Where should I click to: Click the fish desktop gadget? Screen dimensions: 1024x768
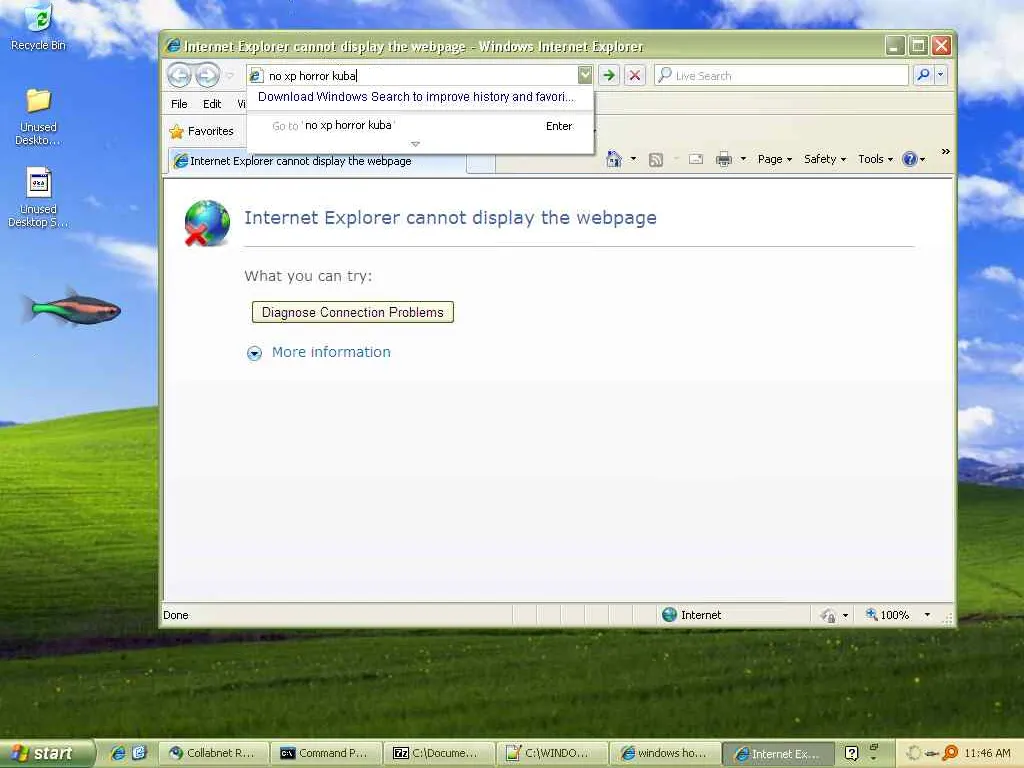click(72, 308)
